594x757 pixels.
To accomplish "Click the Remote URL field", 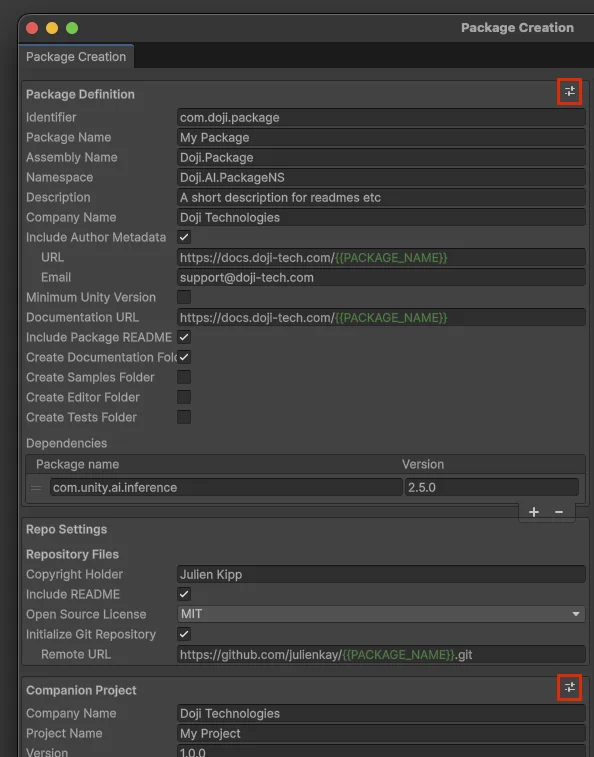I will (381, 654).
